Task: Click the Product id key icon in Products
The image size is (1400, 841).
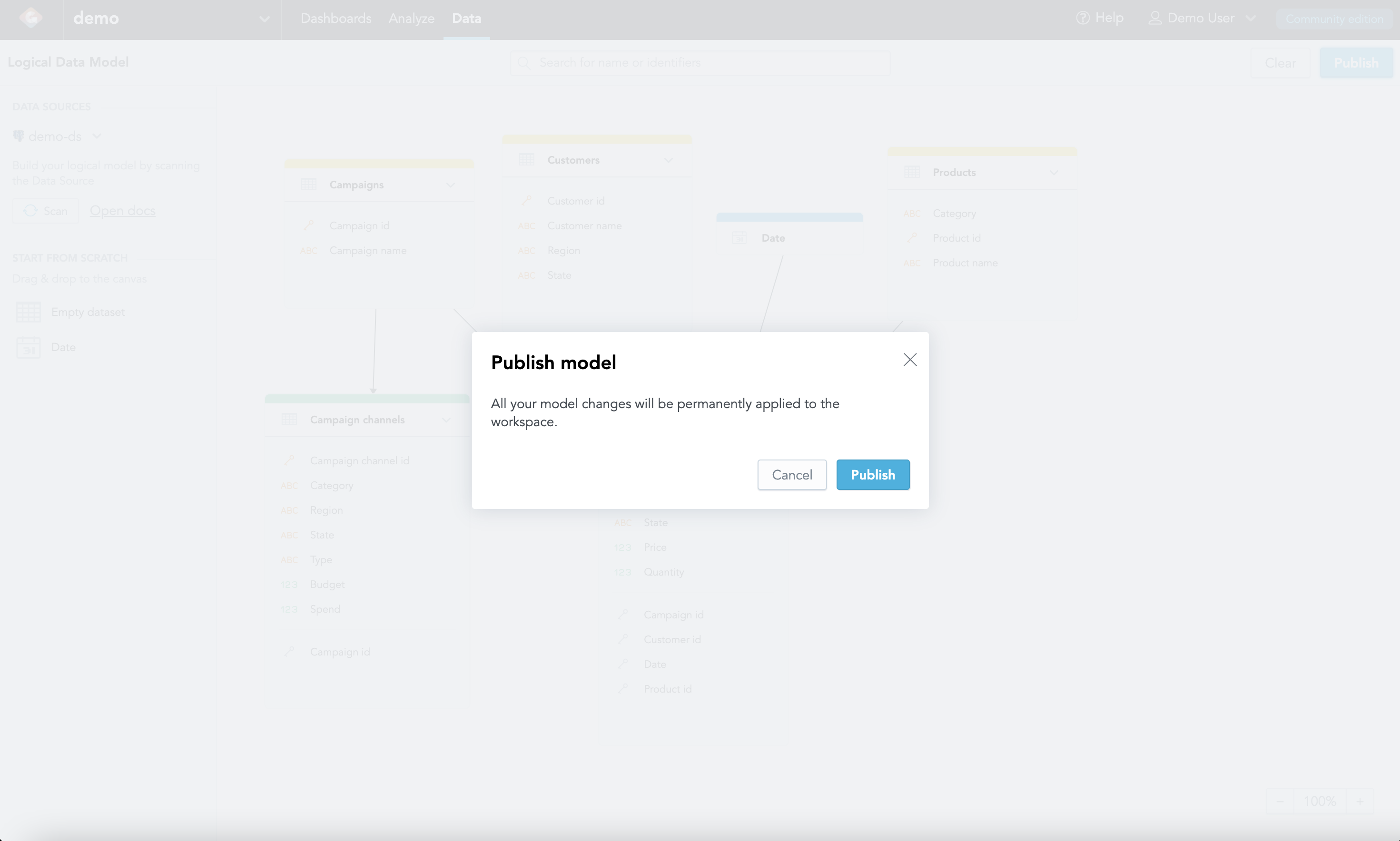Action: click(x=911, y=238)
